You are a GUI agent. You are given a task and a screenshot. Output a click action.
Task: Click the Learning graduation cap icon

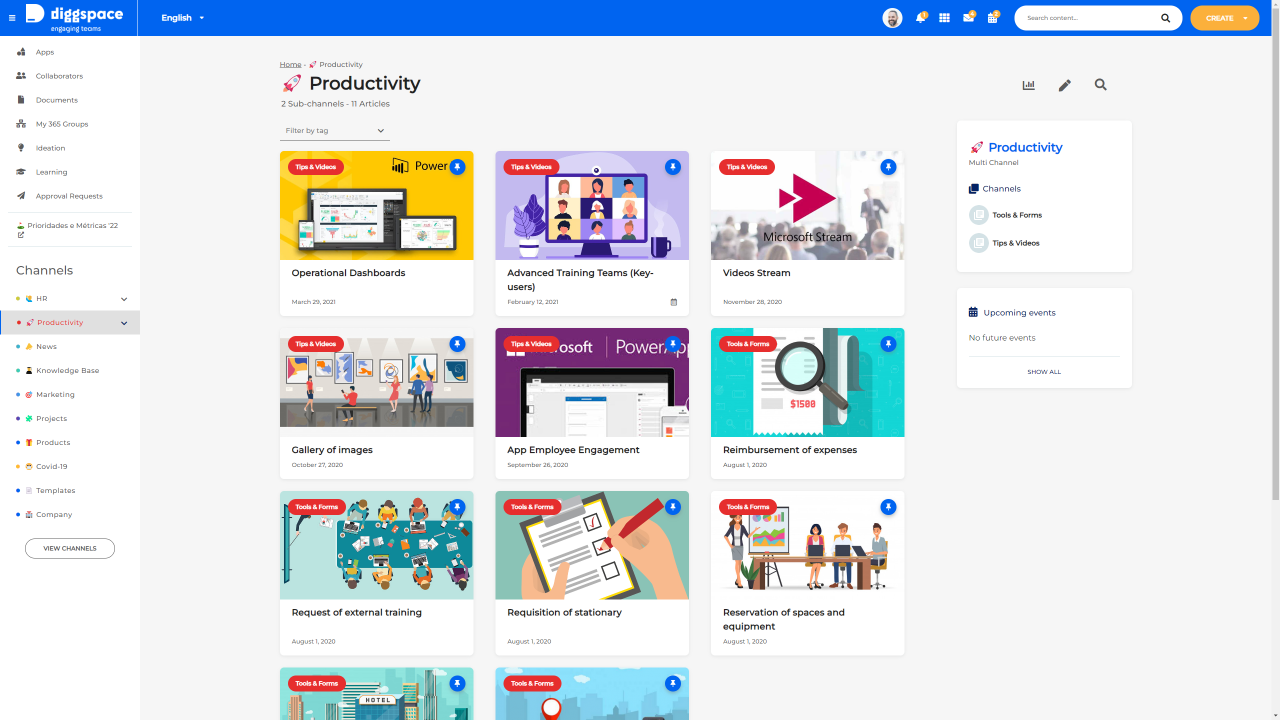[x=21, y=172]
